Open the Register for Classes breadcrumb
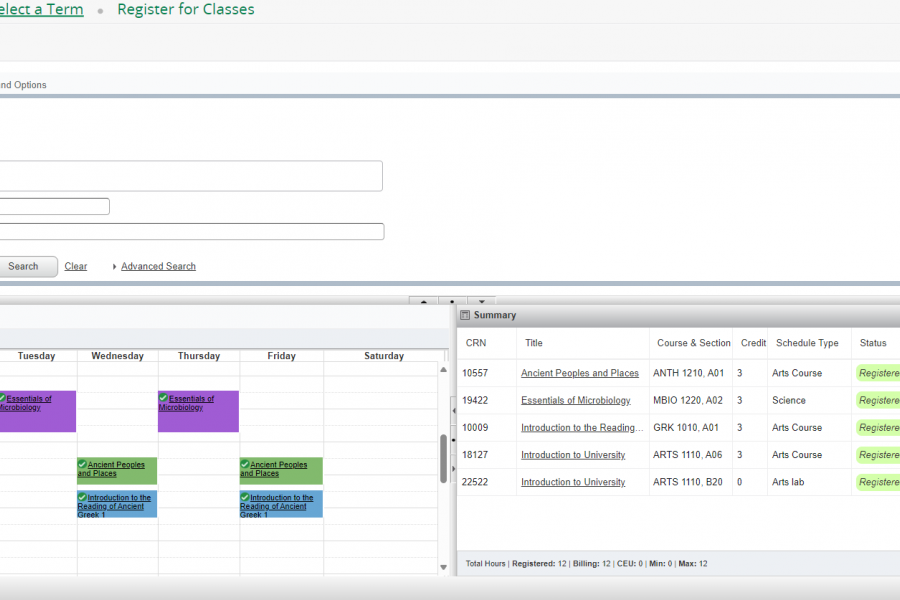Viewport: 900px width, 600px height. coord(186,10)
